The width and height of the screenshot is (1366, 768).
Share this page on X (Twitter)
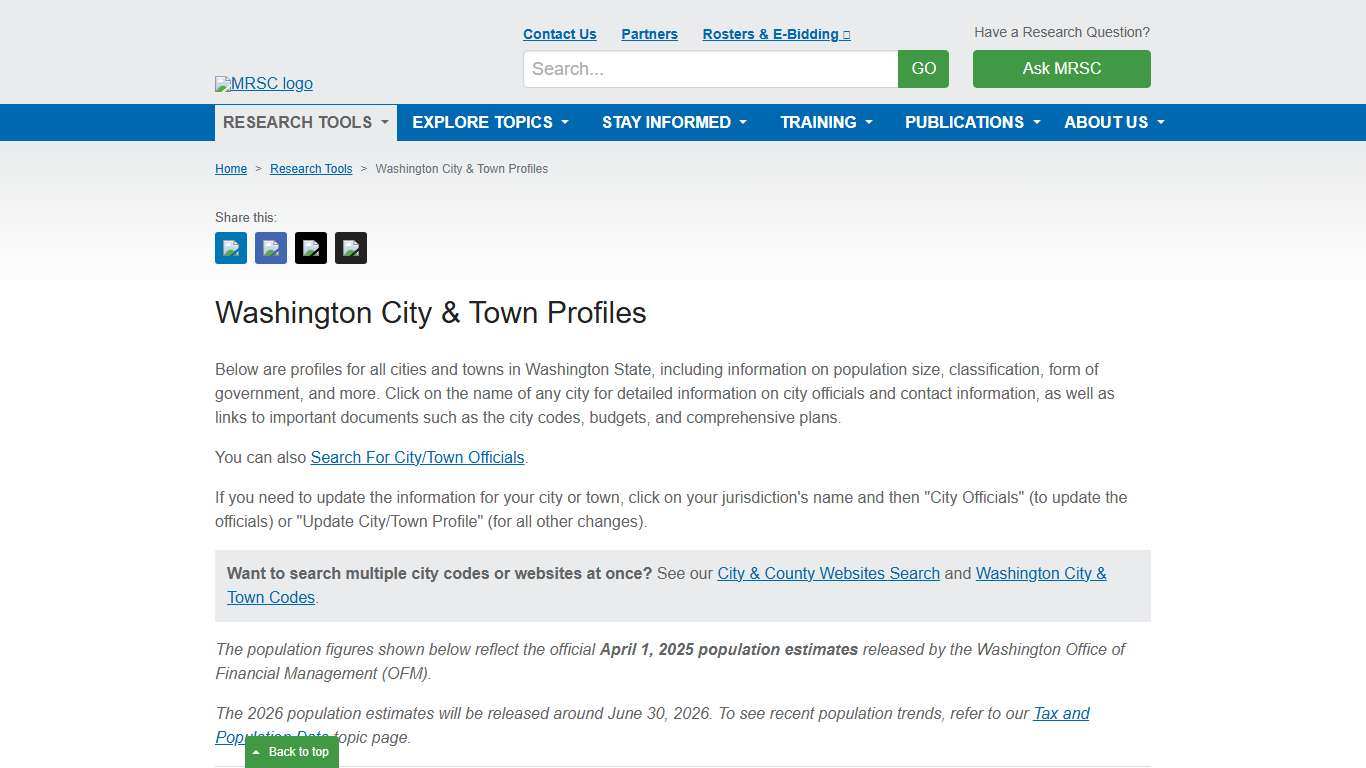coord(310,248)
